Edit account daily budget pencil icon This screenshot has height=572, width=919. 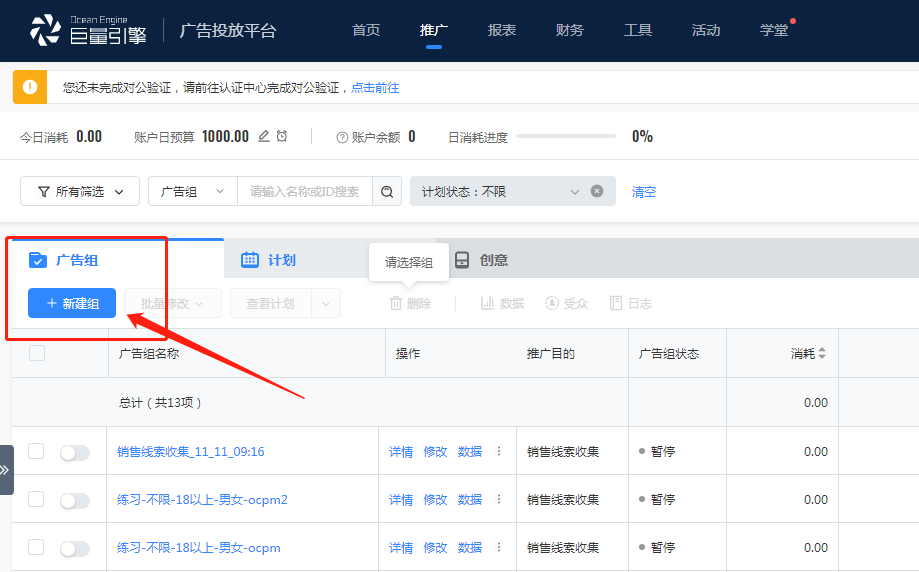[264, 137]
